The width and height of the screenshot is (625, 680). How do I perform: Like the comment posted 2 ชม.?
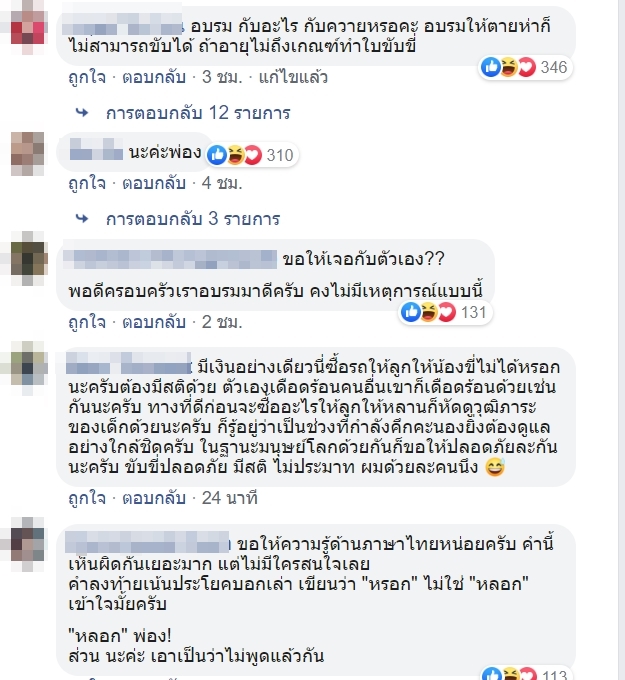pos(87,322)
